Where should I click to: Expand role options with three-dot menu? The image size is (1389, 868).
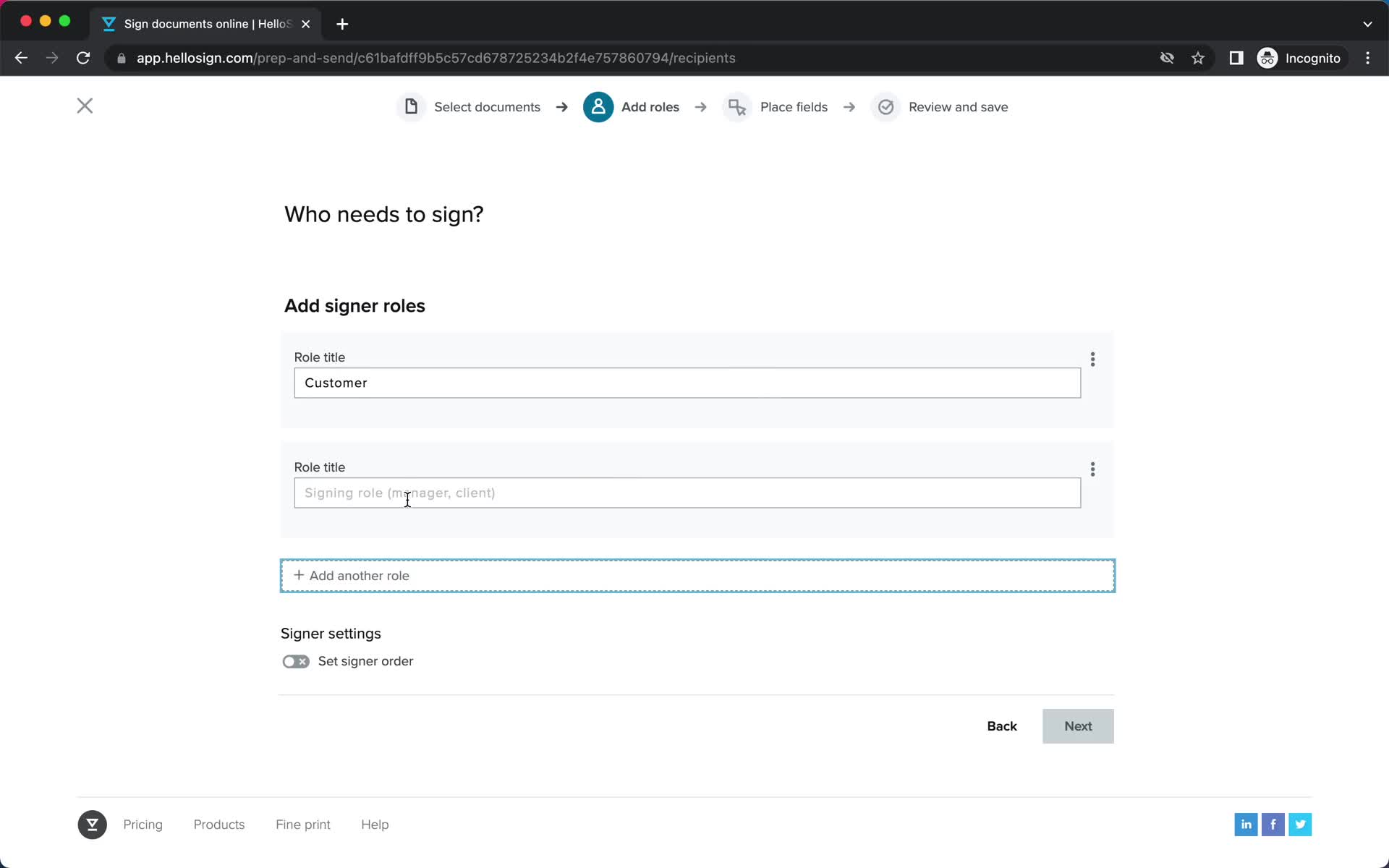(x=1092, y=359)
